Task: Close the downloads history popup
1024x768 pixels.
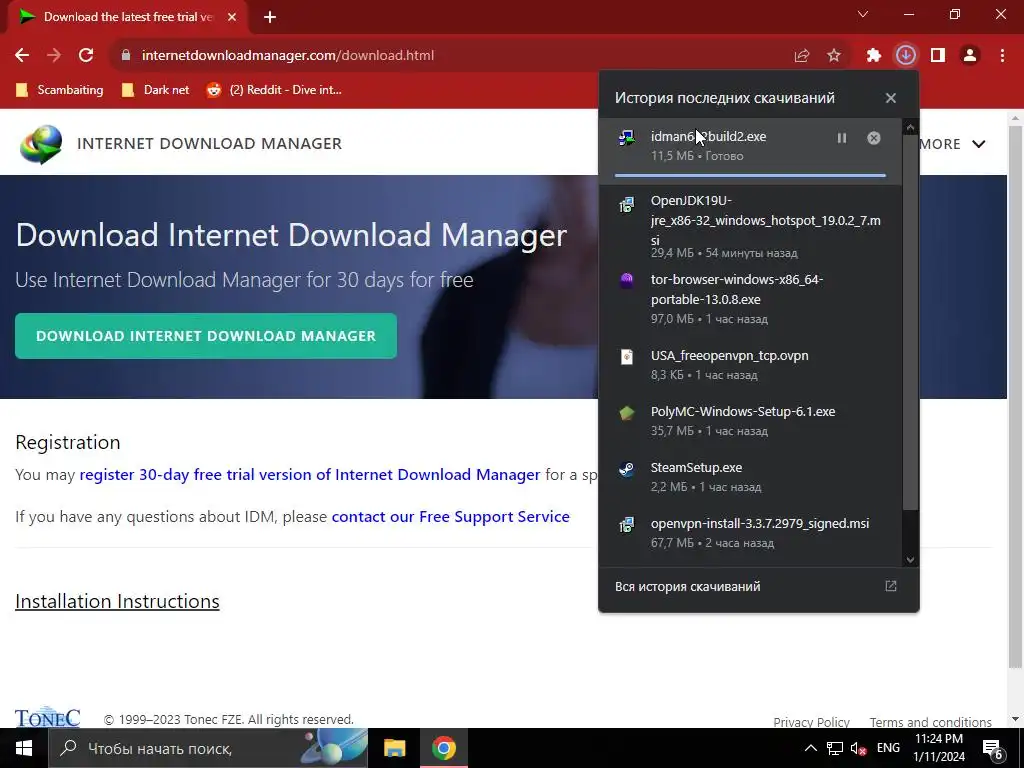Action: point(891,98)
